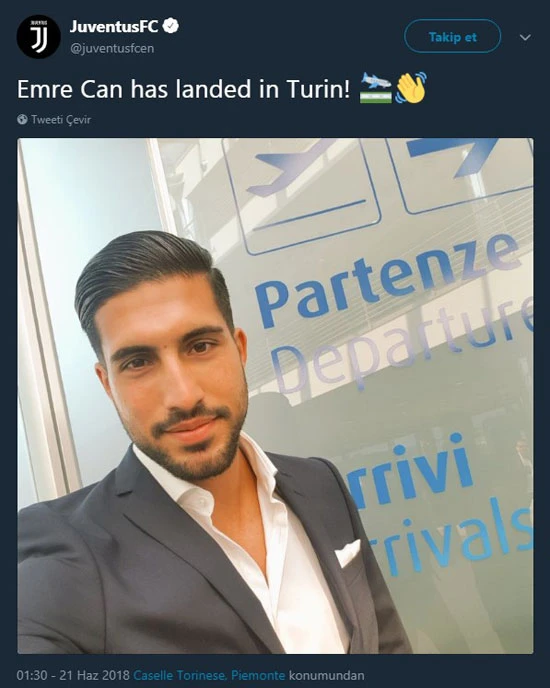The height and width of the screenshot is (688, 550).
Task: Translate tweet via Tweeti Çevir
Action: click(61, 119)
